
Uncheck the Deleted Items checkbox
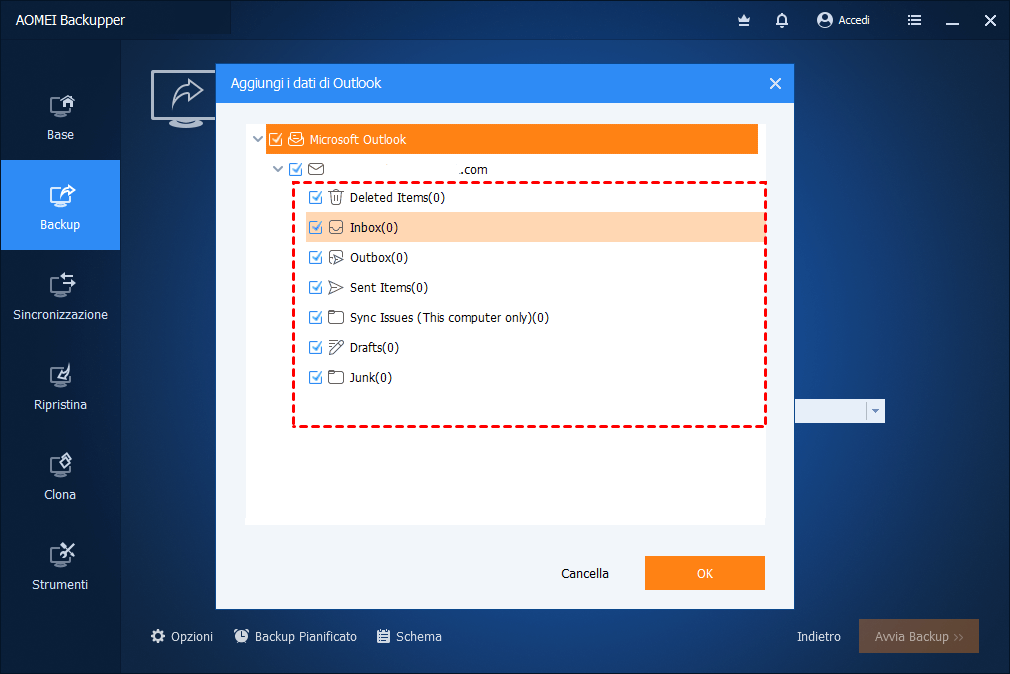[x=316, y=197]
